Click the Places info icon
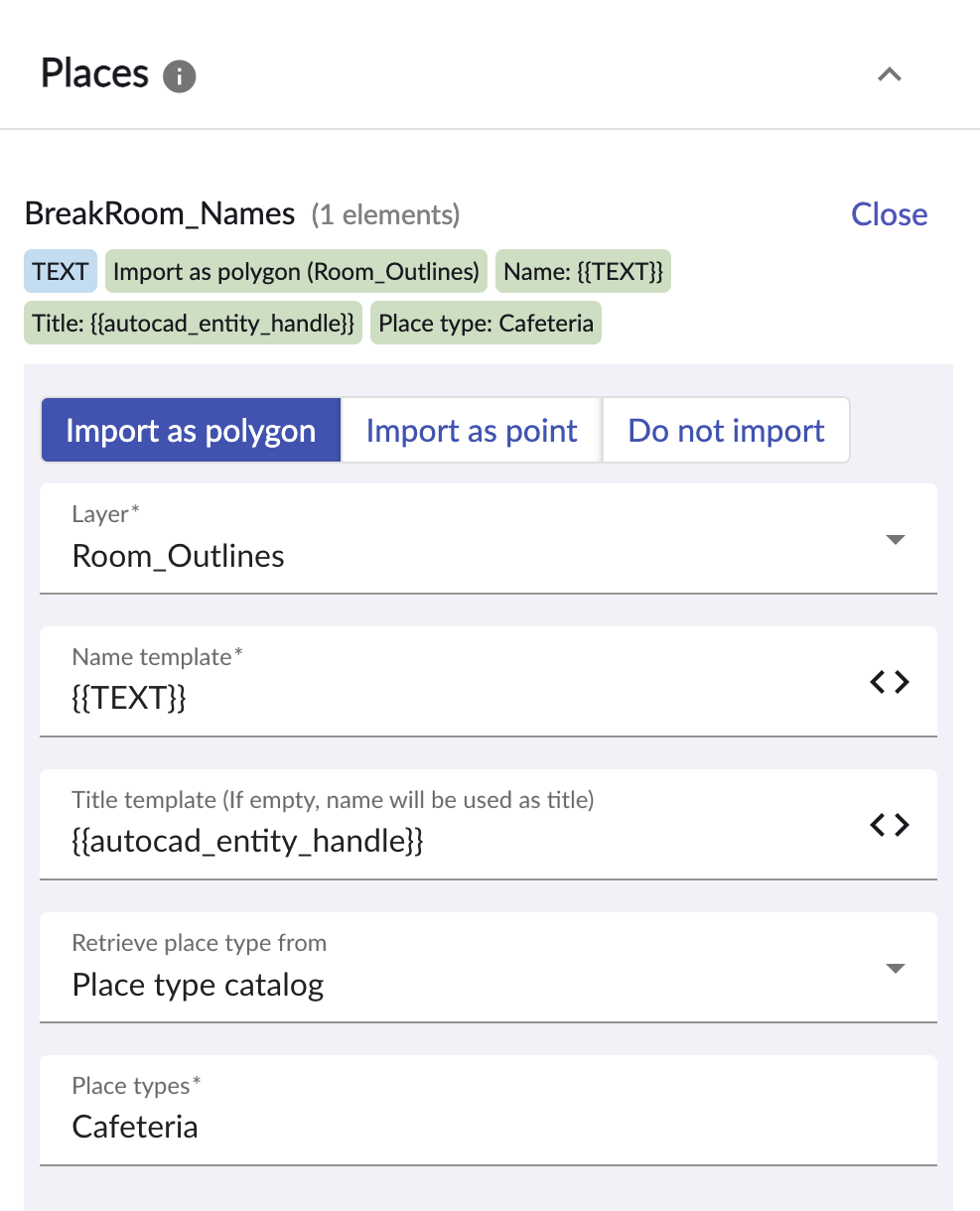980x1211 pixels. click(x=180, y=75)
